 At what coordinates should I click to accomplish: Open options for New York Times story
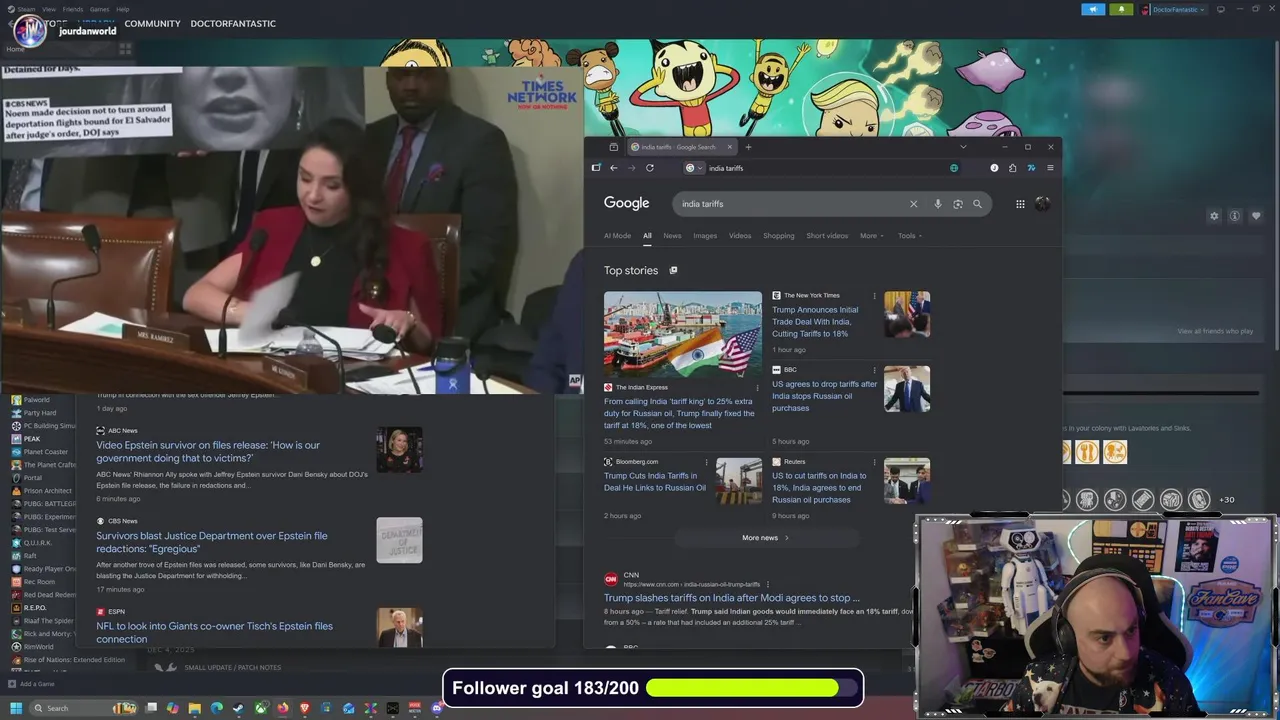pyautogui.click(x=874, y=296)
